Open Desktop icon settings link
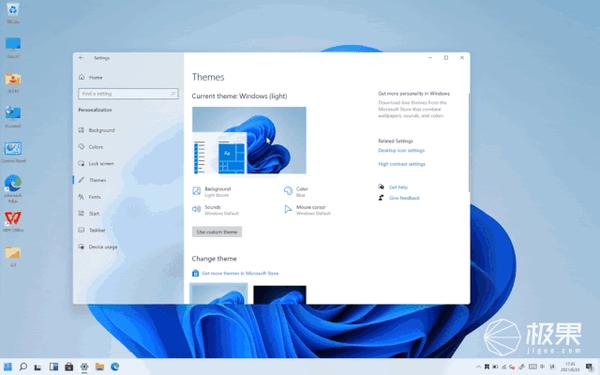 tap(401, 150)
